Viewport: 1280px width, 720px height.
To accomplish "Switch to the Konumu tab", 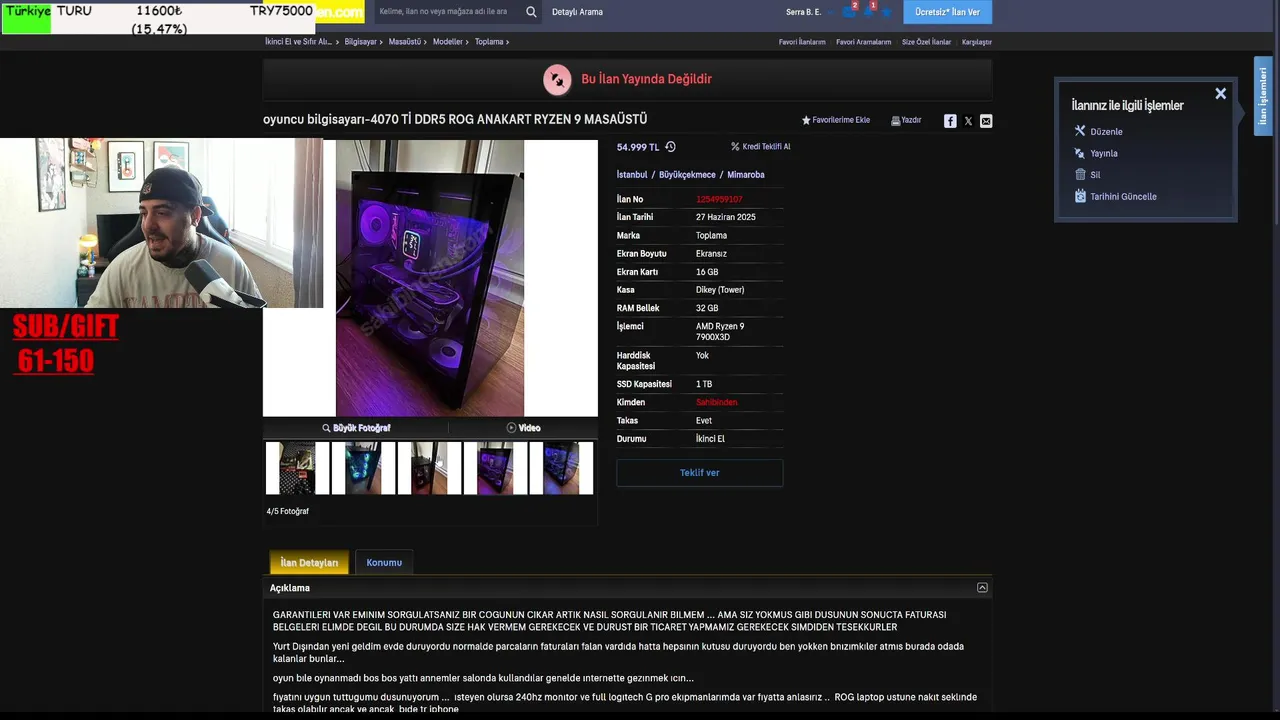I will click(384, 563).
